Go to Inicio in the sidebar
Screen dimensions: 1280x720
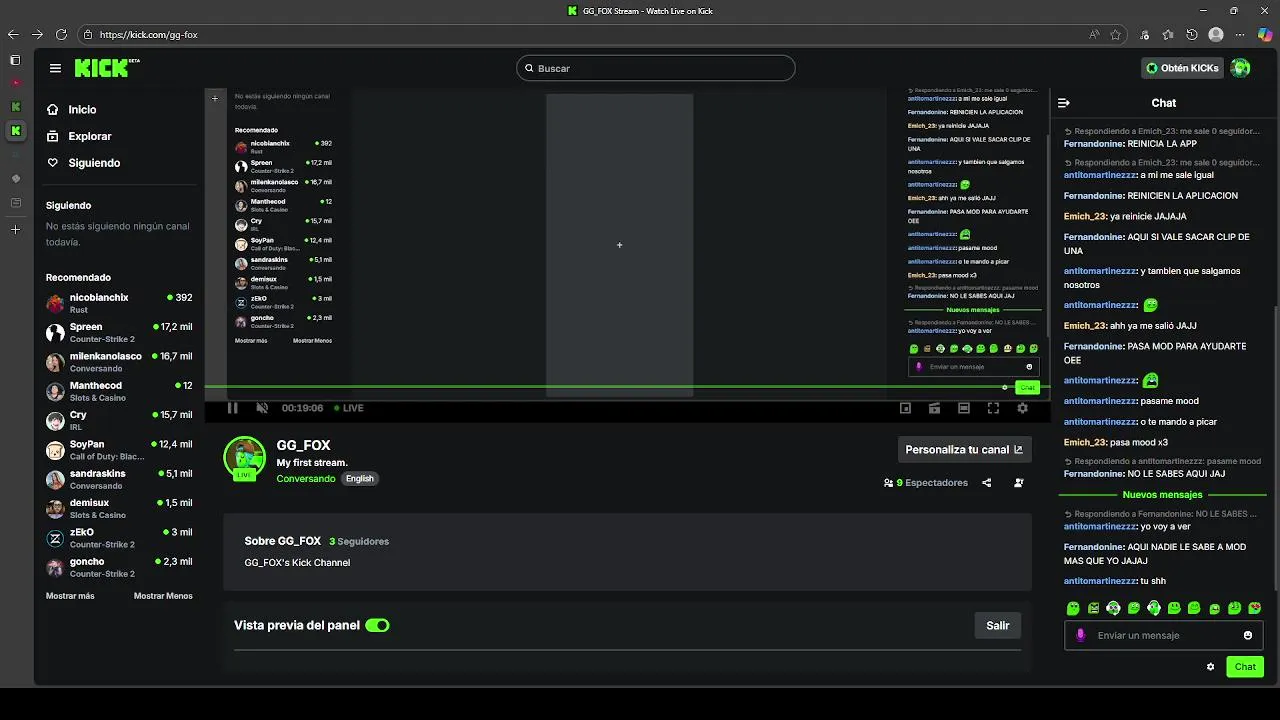pyautogui.click(x=72, y=110)
